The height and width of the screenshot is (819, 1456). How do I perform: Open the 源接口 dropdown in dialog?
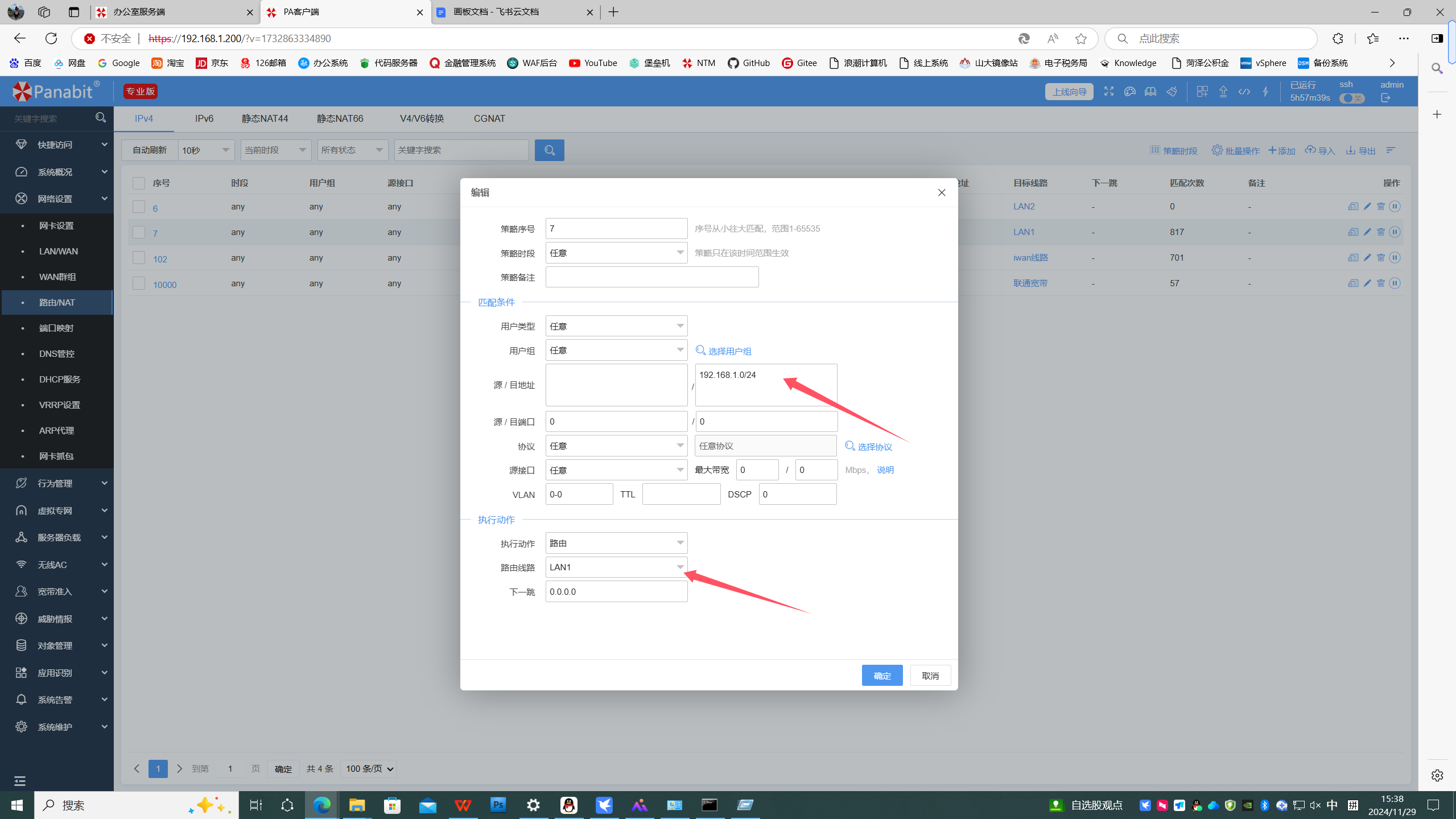tap(616, 470)
